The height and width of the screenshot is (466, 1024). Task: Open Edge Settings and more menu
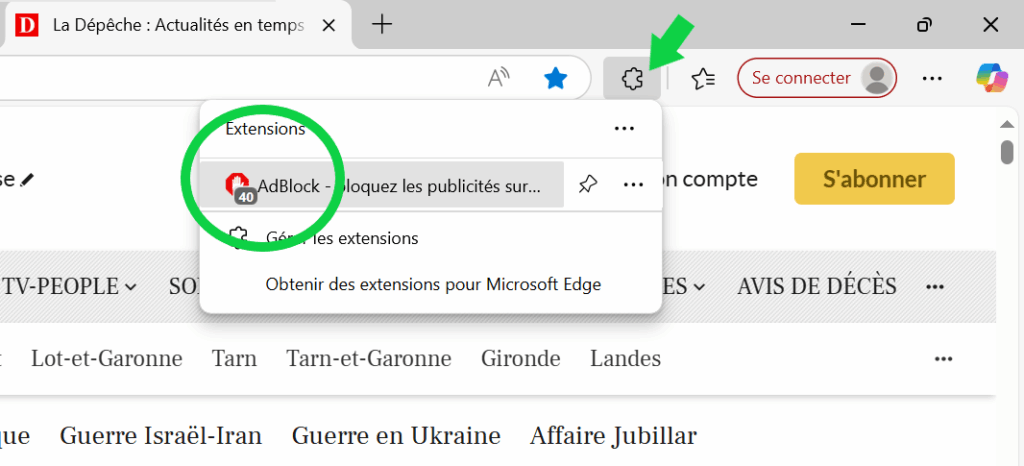pyautogui.click(x=932, y=78)
